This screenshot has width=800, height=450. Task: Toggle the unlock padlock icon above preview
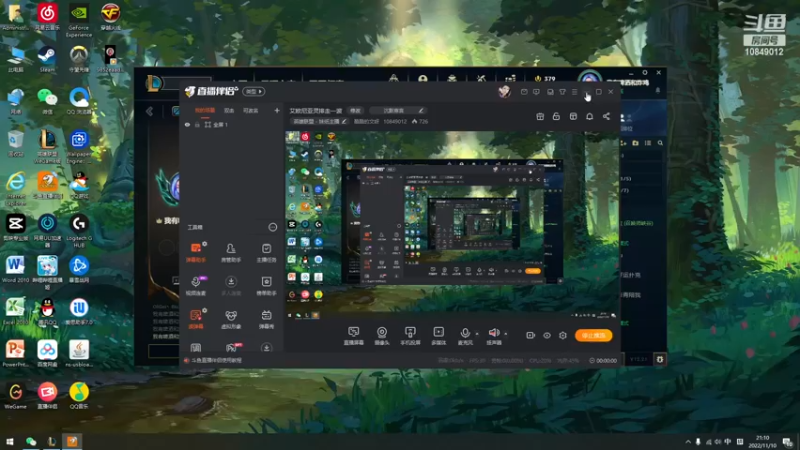point(556,116)
